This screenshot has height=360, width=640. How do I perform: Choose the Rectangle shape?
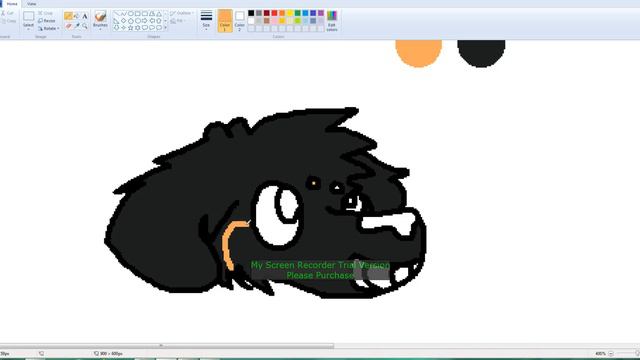[x=138, y=13]
